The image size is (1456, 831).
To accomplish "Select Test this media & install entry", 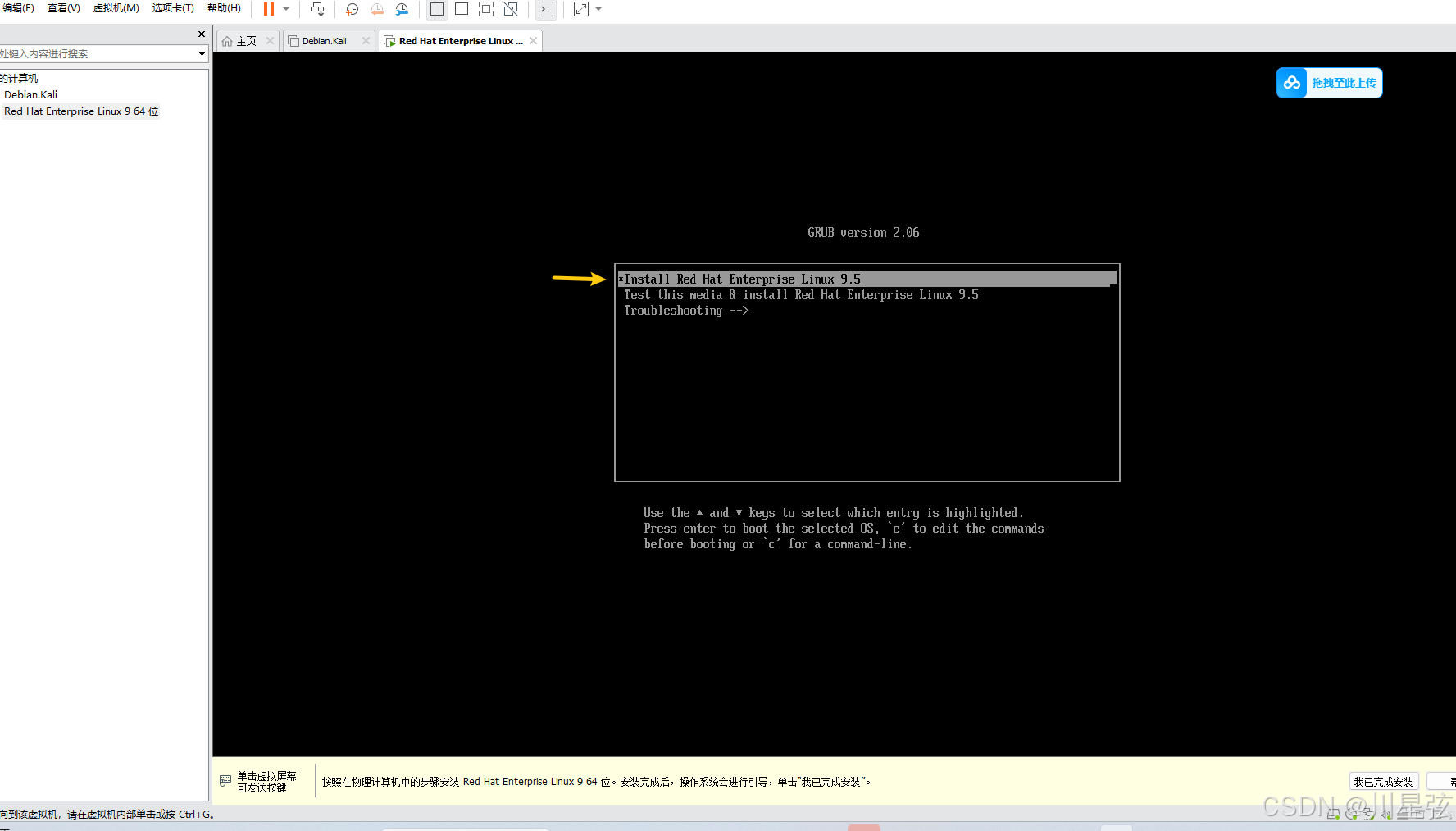I will pyautogui.click(x=801, y=295).
